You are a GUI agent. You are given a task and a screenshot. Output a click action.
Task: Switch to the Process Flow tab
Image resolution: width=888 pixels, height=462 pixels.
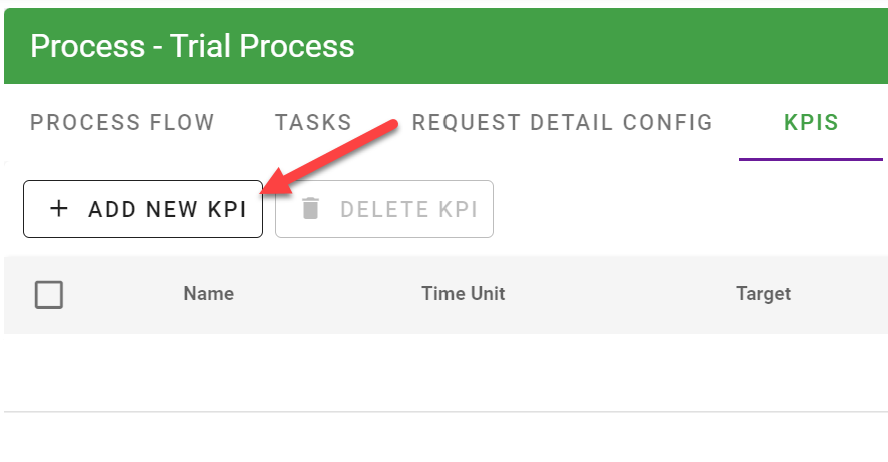(122, 123)
